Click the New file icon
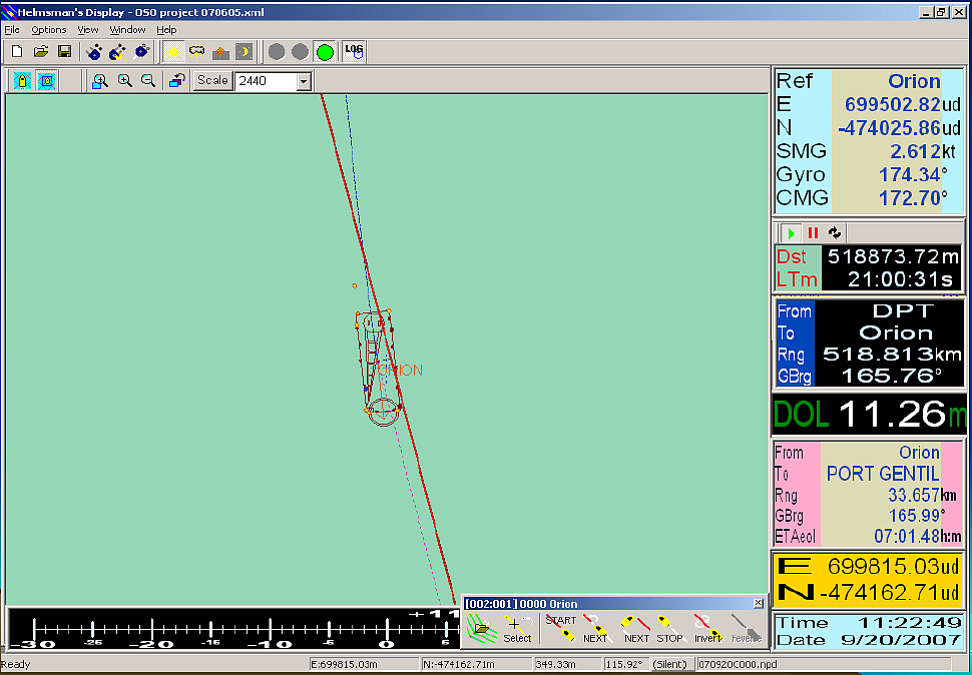Image resolution: width=972 pixels, height=675 pixels. point(16,51)
